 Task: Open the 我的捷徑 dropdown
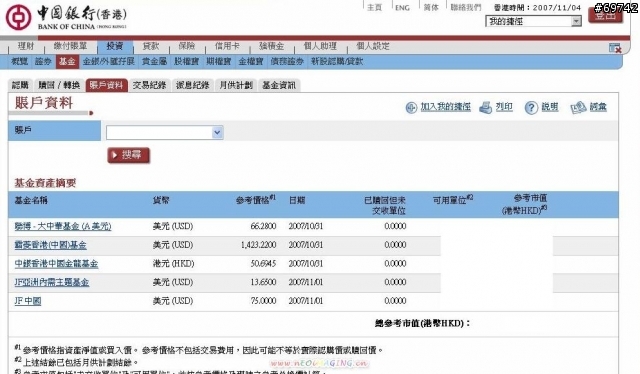point(533,21)
